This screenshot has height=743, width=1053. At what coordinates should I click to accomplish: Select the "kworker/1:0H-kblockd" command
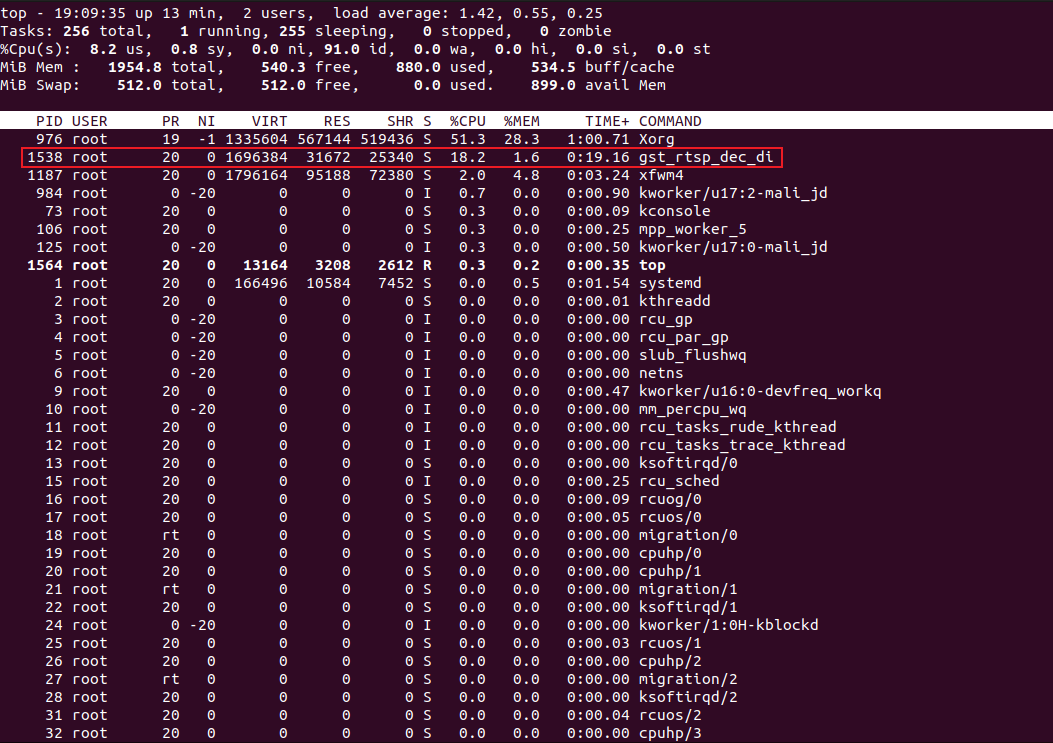click(728, 625)
